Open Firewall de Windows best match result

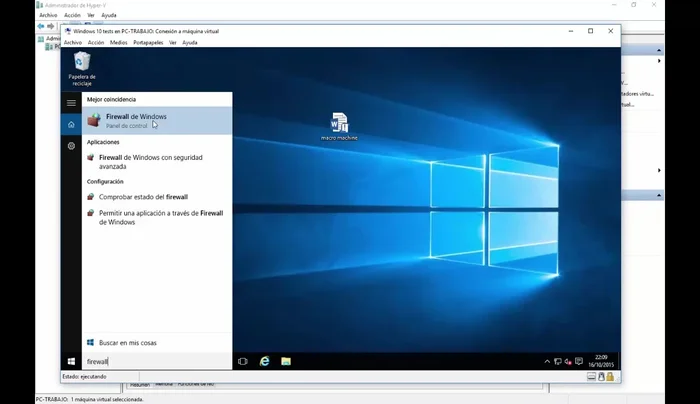(157, 121)
